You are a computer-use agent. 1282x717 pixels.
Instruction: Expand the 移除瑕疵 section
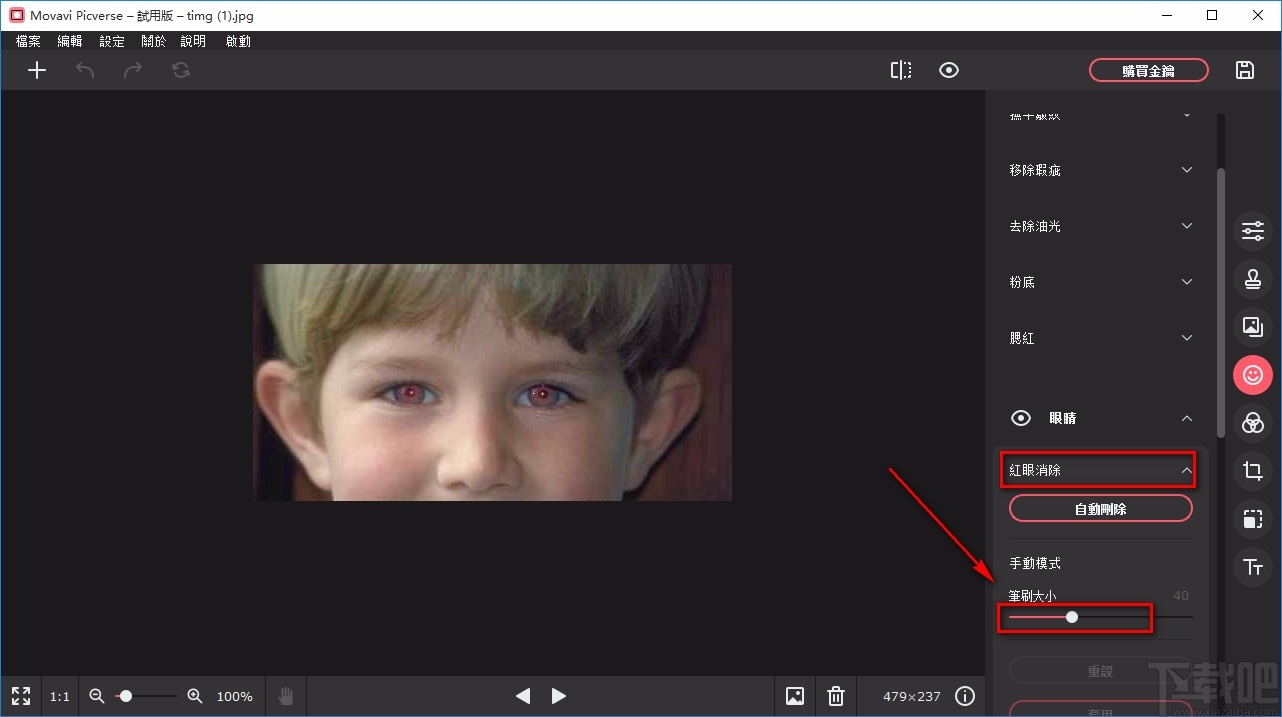(x=1101, y=170)
